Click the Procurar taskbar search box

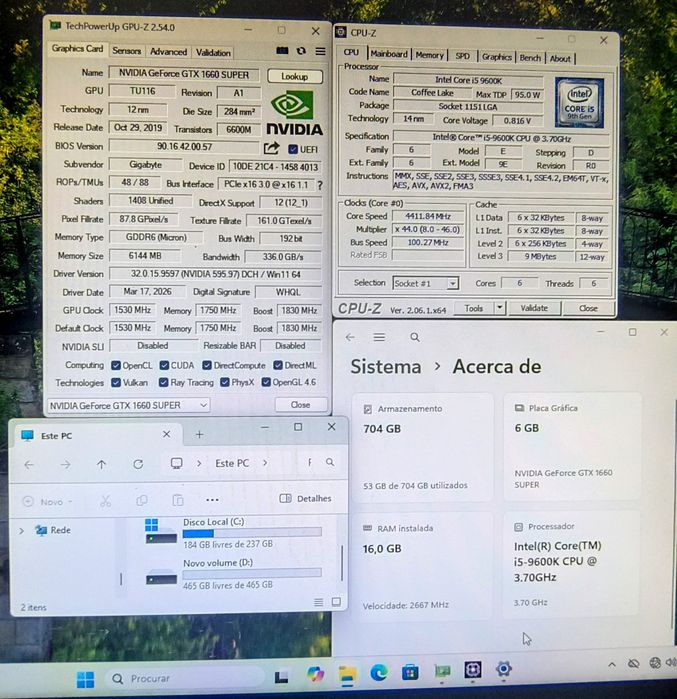point(183,678)
